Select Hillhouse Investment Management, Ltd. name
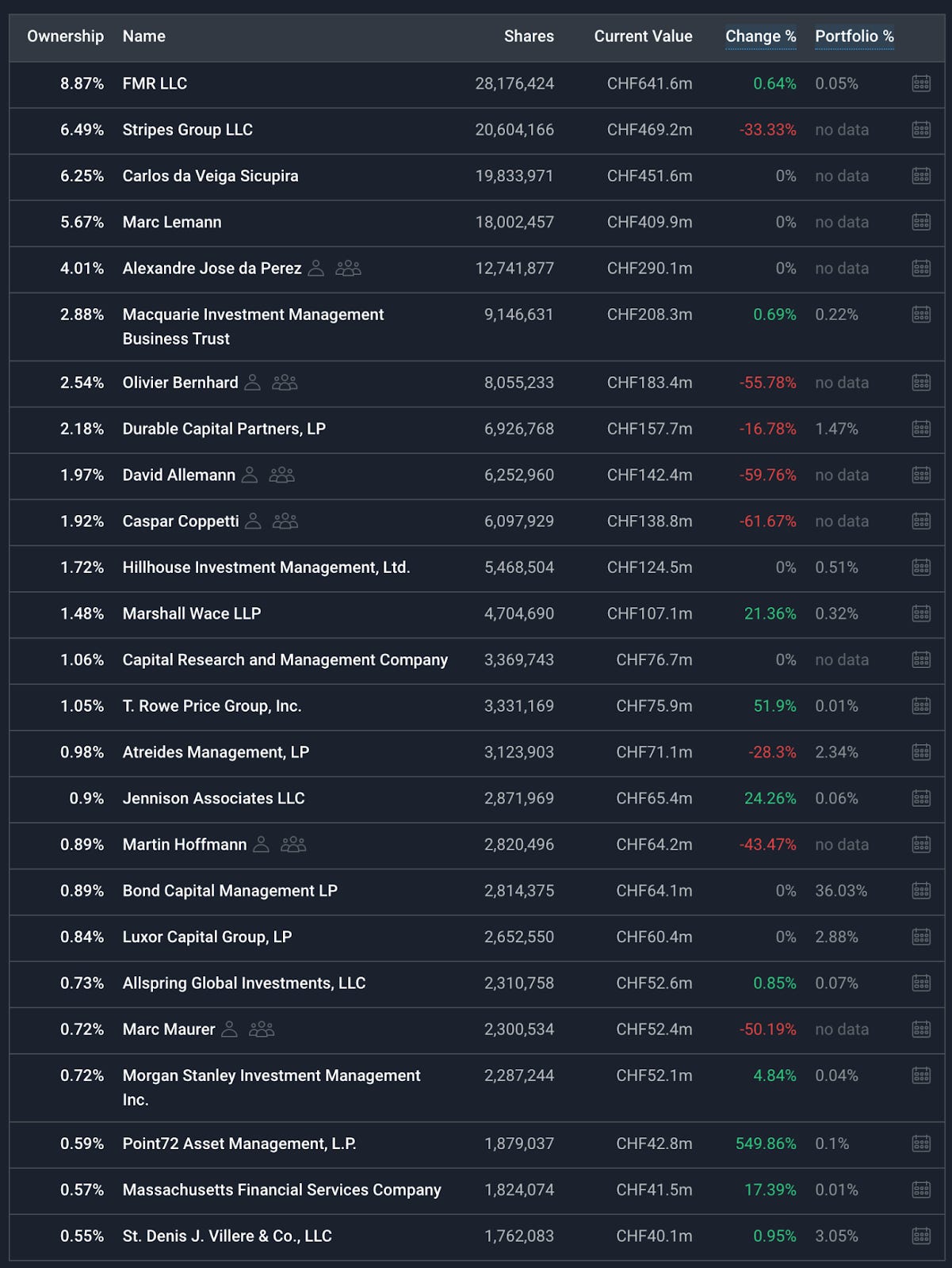 coord(266,567)
